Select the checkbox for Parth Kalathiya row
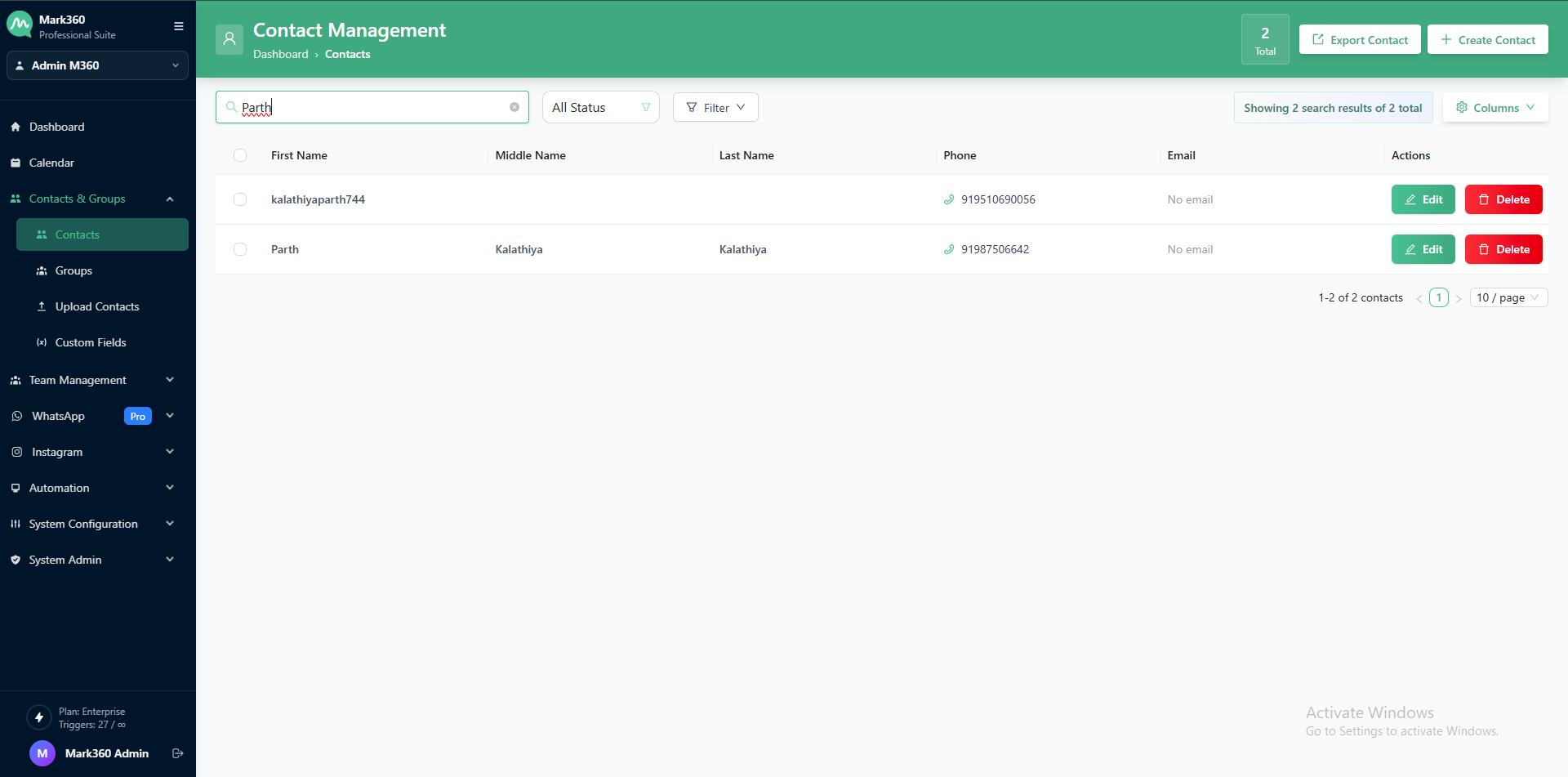 coord(240,249)
